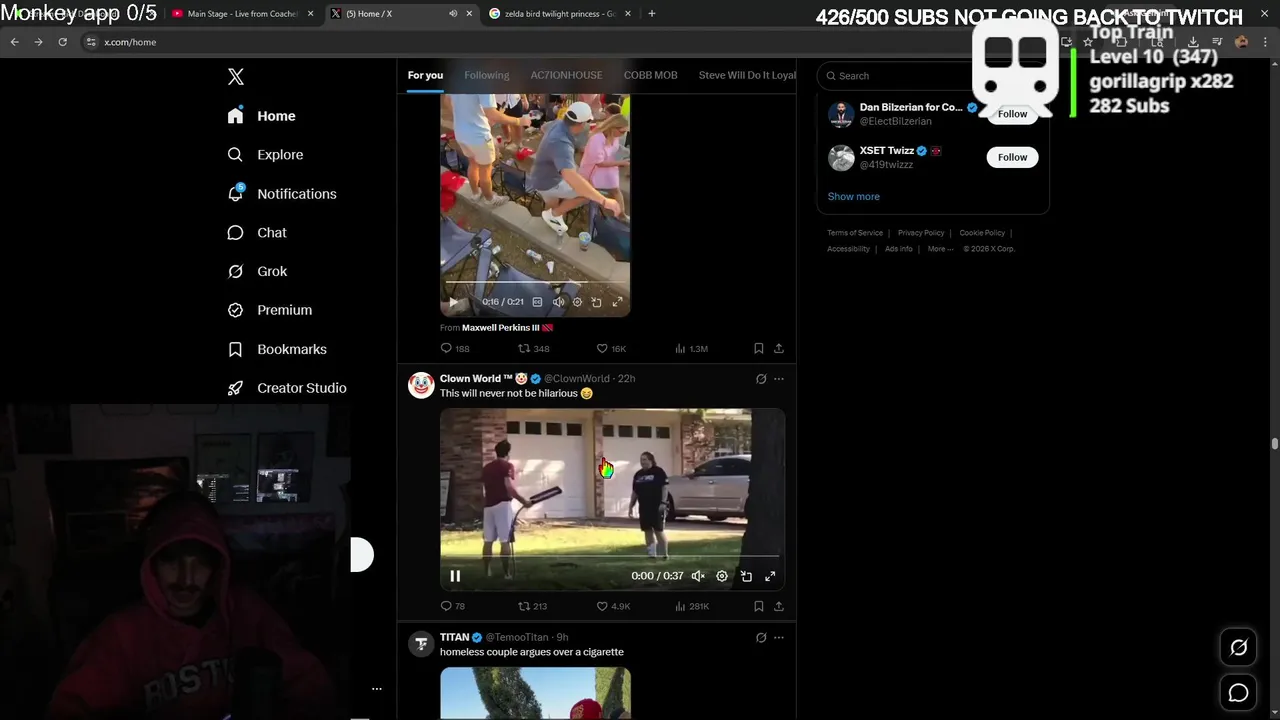Follow Dan Bilzerian account
The image size is (1280, 720).
1012,114
